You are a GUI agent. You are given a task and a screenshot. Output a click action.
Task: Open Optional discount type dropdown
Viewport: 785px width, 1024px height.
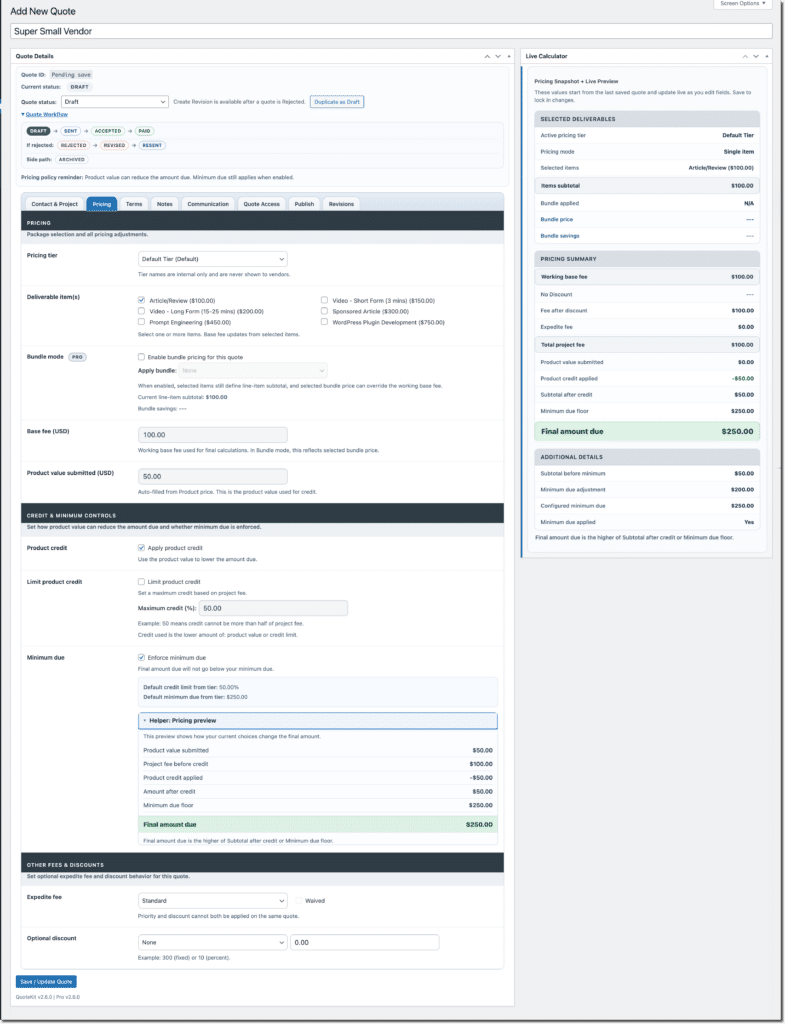tap(212, 942)
